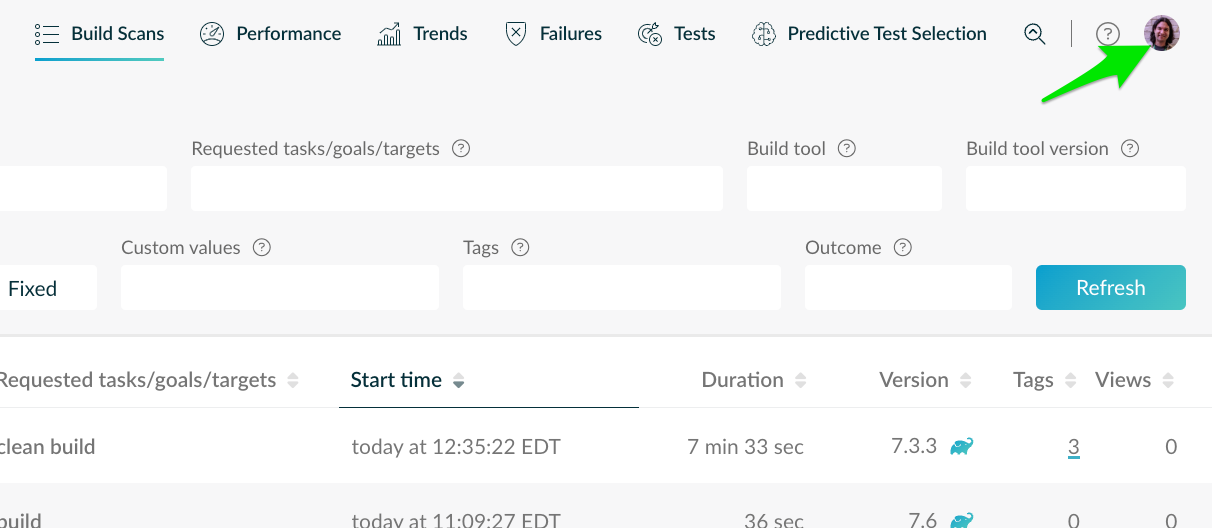1212x528 pixels.
Task: Switch to the Performance tab
Action: (270, 34)
